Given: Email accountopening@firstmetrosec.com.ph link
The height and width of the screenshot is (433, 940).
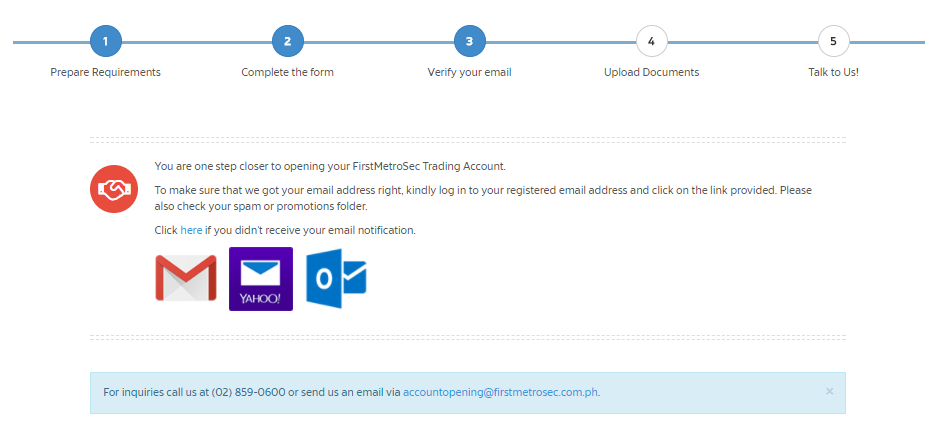Looking at the screenshot, I should [x=501, y=393].
